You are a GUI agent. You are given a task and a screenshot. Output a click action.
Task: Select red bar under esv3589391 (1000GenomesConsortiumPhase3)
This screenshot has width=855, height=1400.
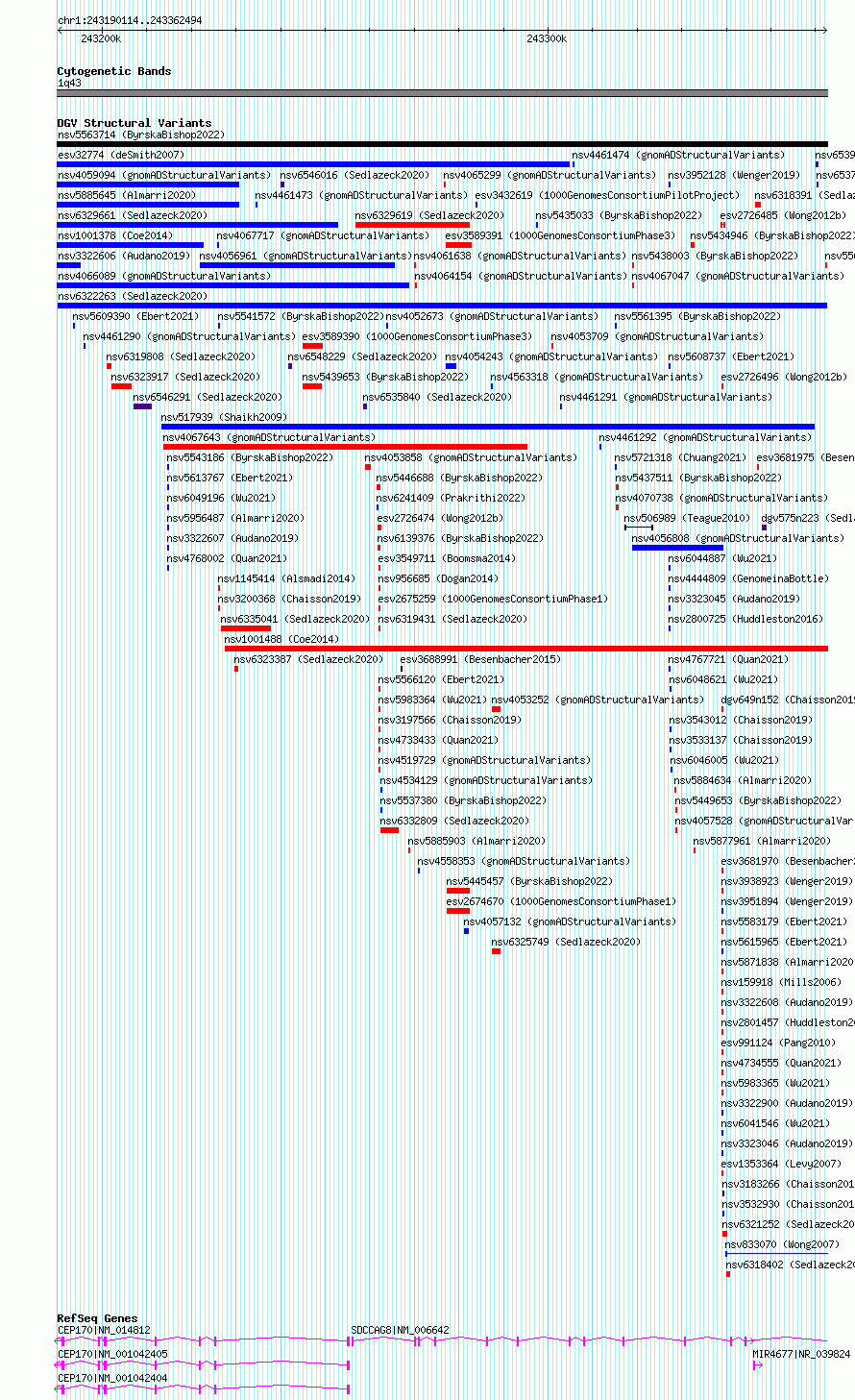click(x=458, y=245)
